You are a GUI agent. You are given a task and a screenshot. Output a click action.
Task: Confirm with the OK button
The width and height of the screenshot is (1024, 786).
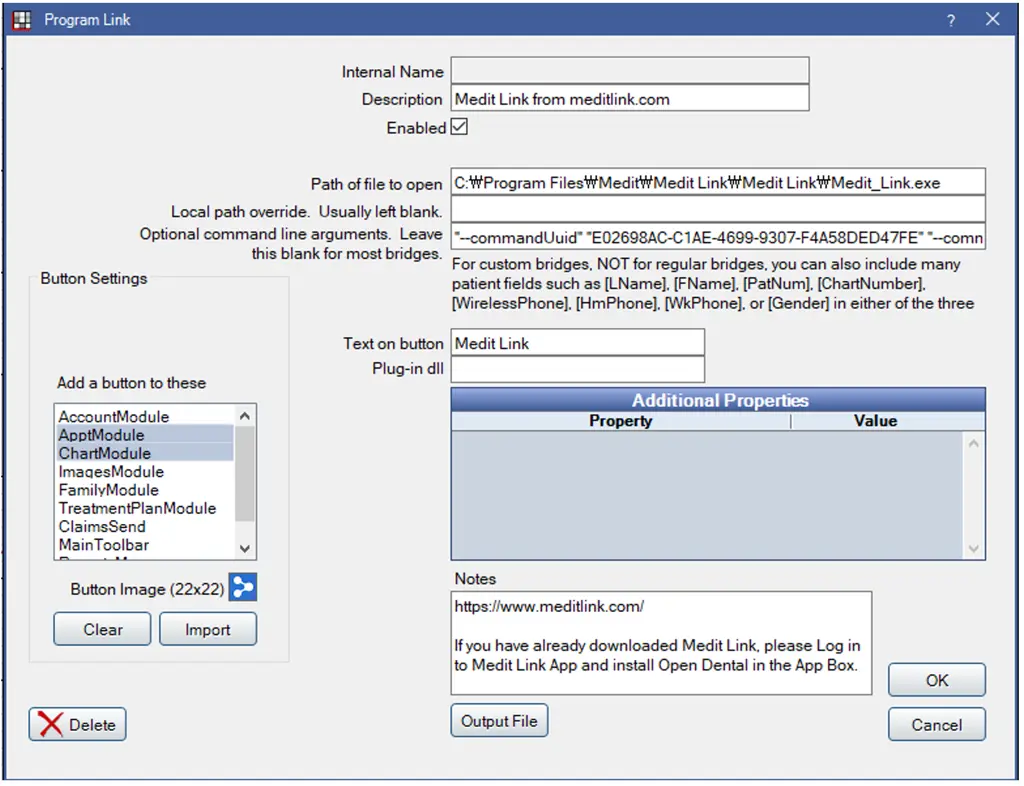(936, 680)
